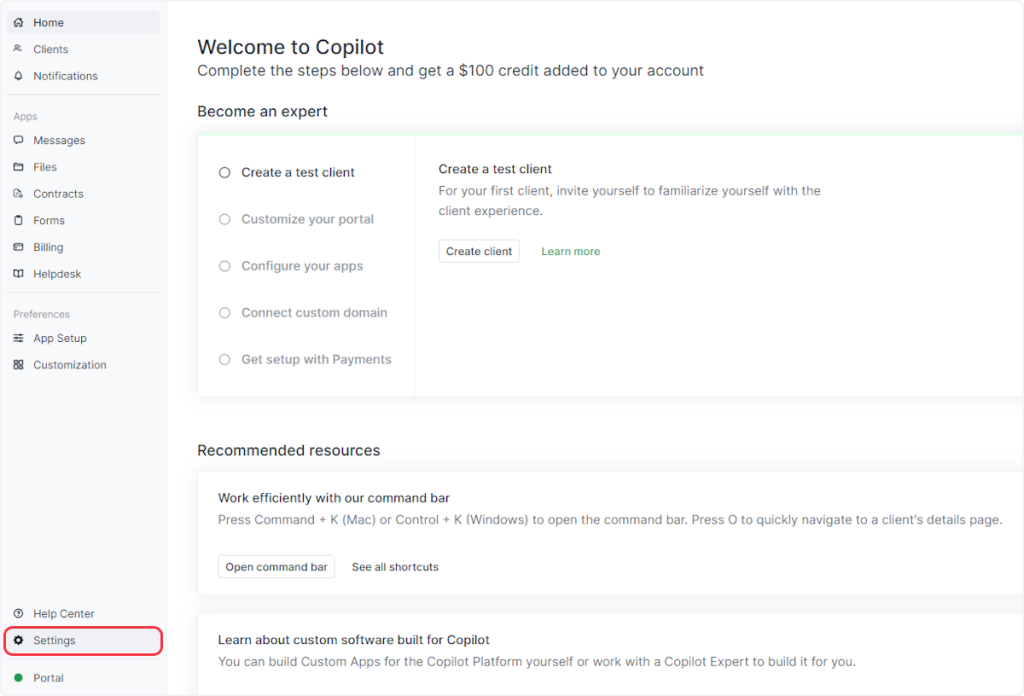The image size is (1024, 696).
Task: Select the Customize your portal step circle
Action: click(225, 219)
